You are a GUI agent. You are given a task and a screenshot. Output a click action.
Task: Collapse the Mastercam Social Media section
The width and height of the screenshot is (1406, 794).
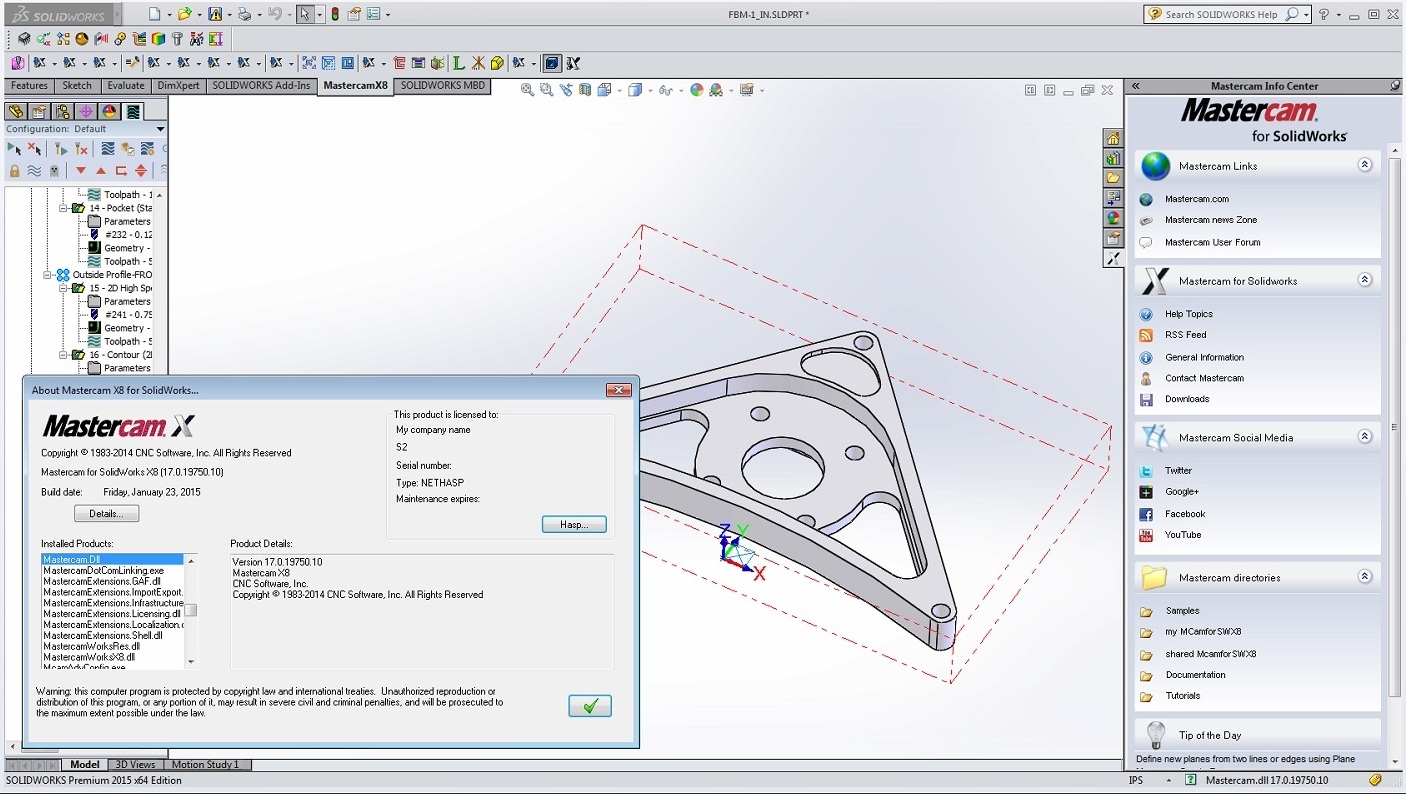(x=1365, y=436)
